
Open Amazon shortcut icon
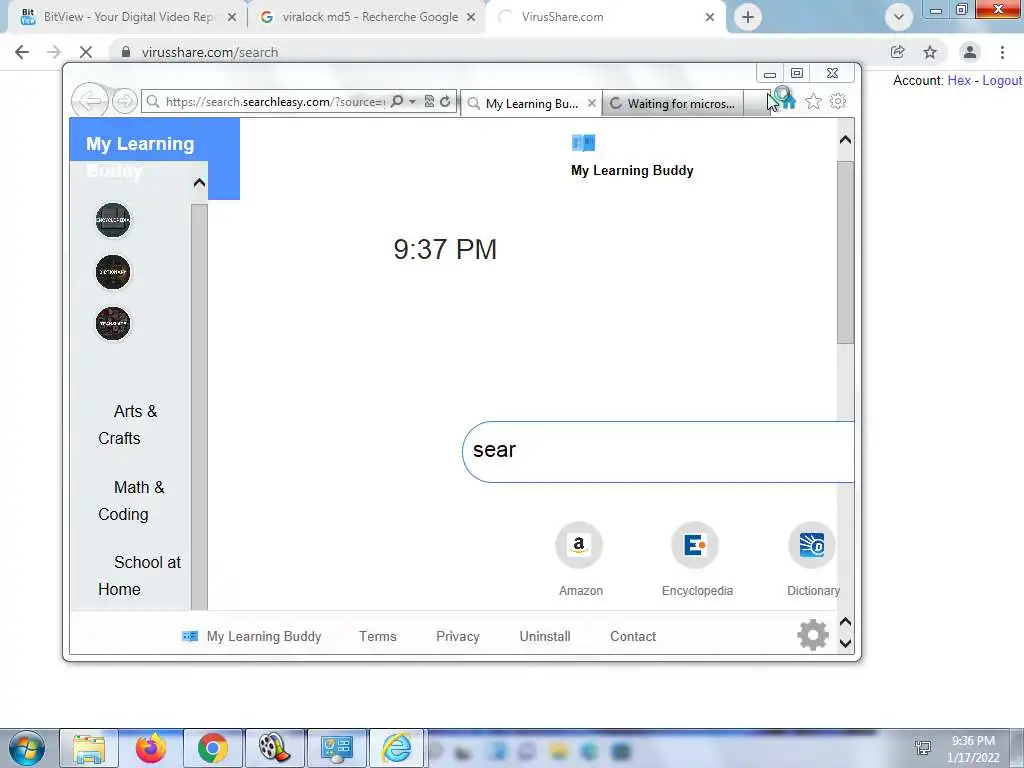point(579,545)
